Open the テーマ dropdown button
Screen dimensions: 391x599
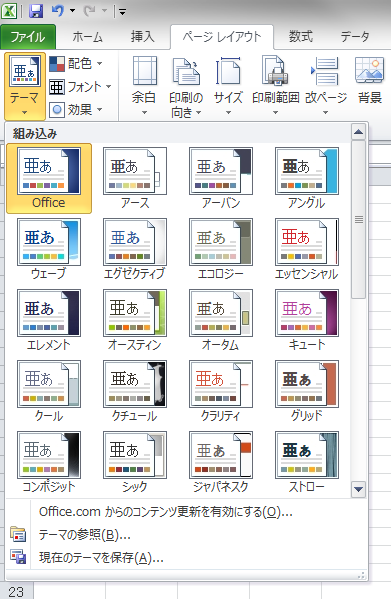[25, 86]
